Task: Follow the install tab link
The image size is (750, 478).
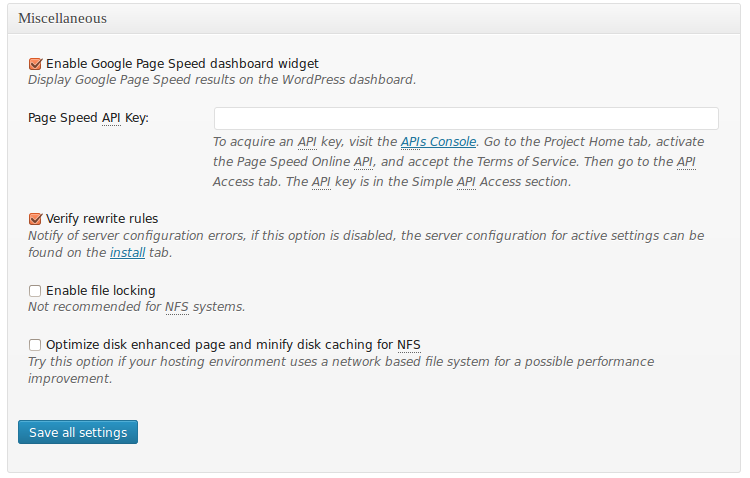Action: pos(127,253)
